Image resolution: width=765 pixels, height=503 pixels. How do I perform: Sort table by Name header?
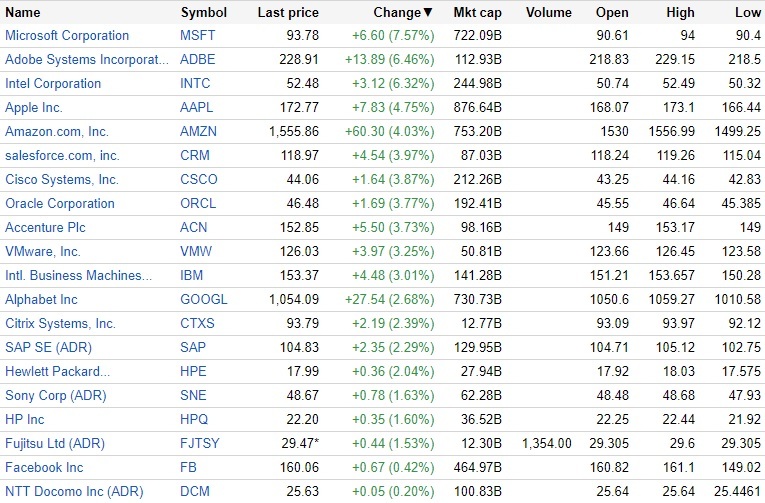[23, 13]
